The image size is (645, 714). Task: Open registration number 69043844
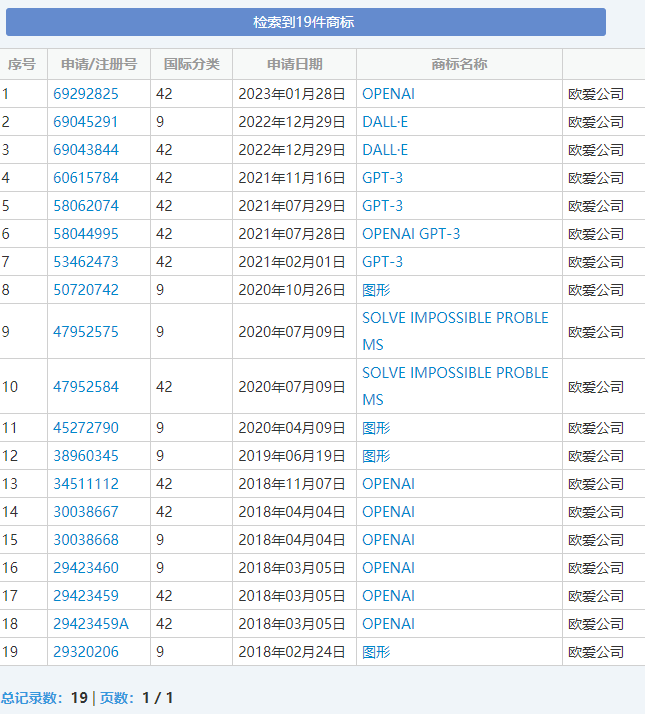pyautogui.click(x=86, y=150)
